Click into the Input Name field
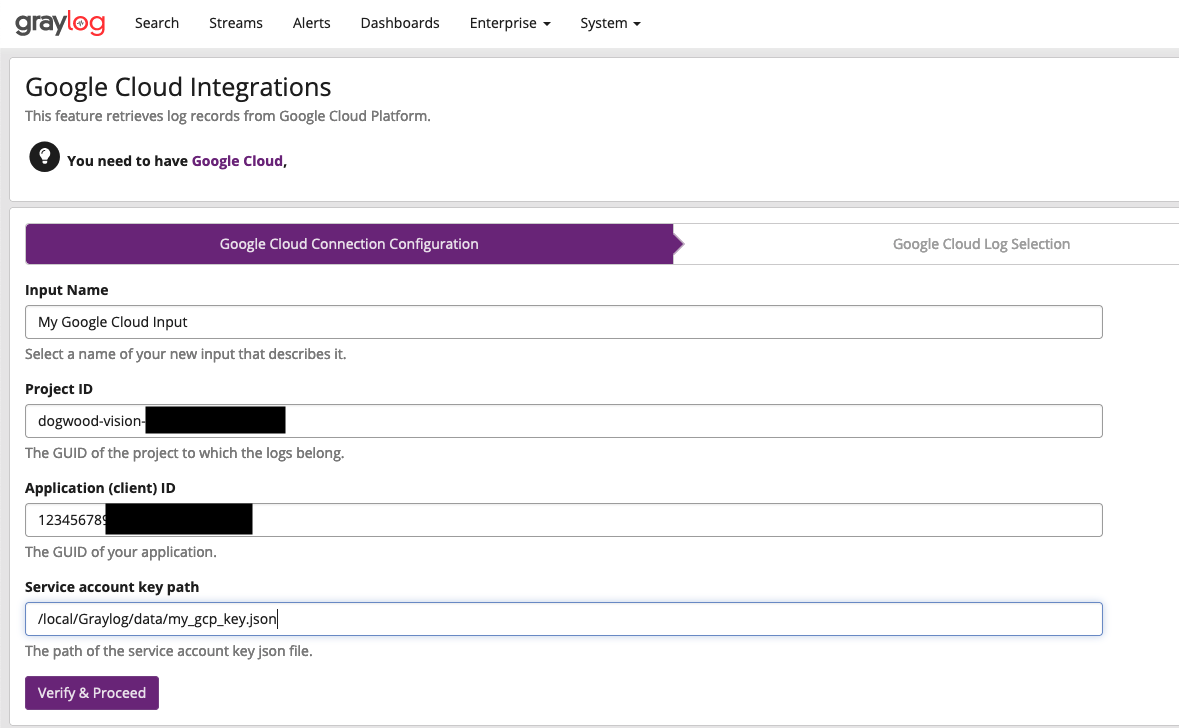The image size is (1179, 728). tap(563, 321)
